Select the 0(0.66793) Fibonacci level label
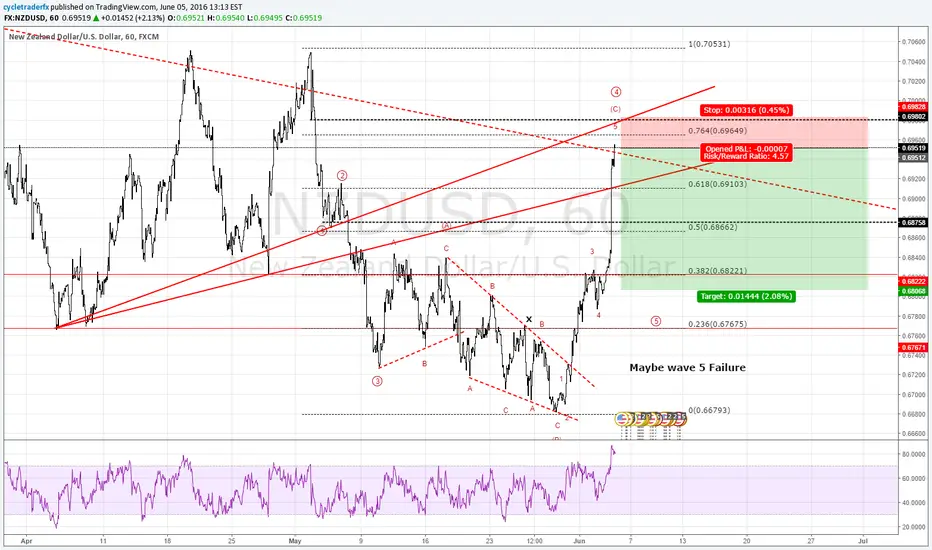Screen dimensions: 932x550 (x=709, y=410)
